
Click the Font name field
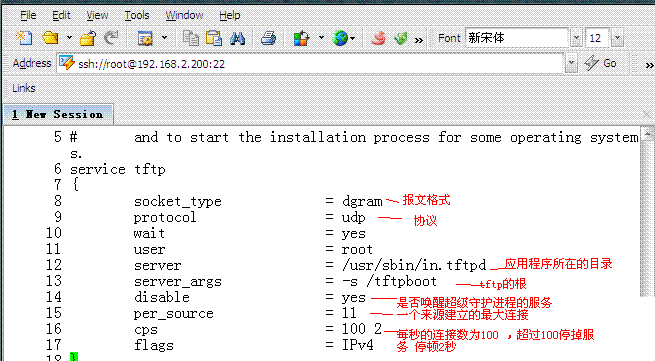(x=517, y=38)
